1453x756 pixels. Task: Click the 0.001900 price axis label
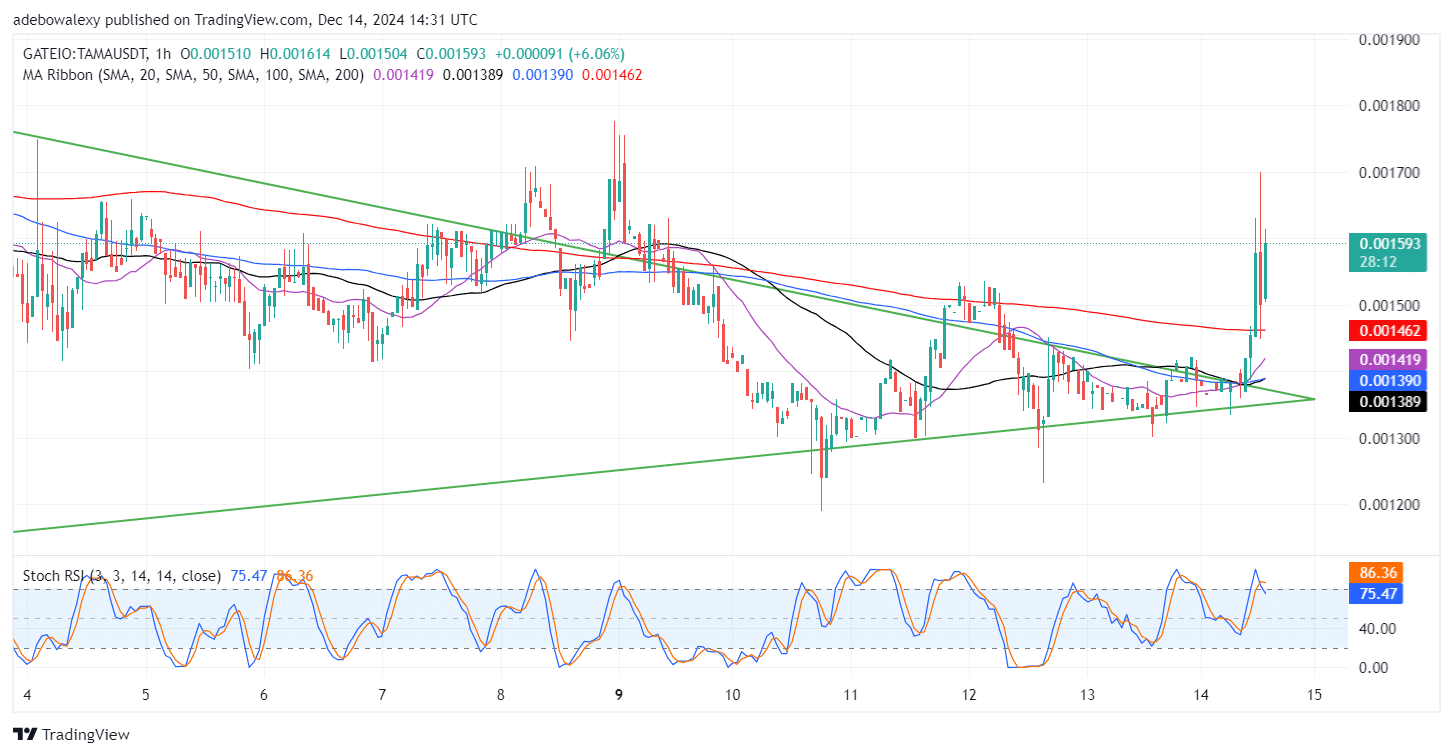pyautogui.click(x=1390, y=40)
